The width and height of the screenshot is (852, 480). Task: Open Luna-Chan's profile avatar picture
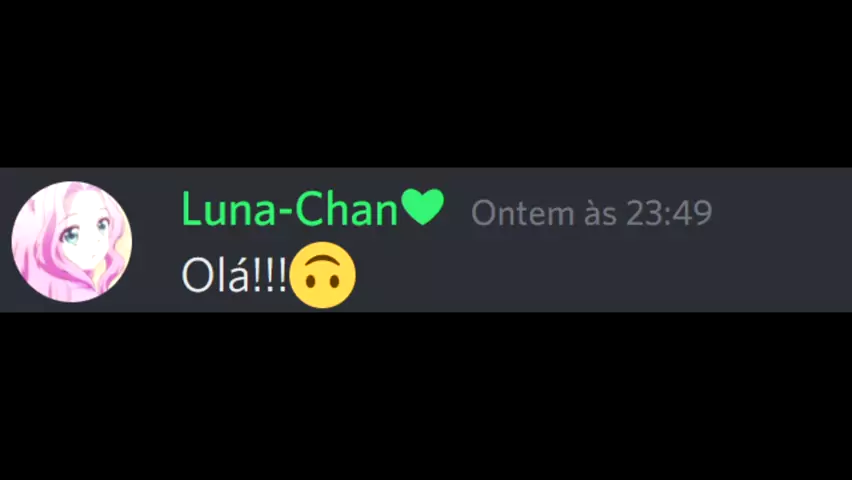point(72,242)
